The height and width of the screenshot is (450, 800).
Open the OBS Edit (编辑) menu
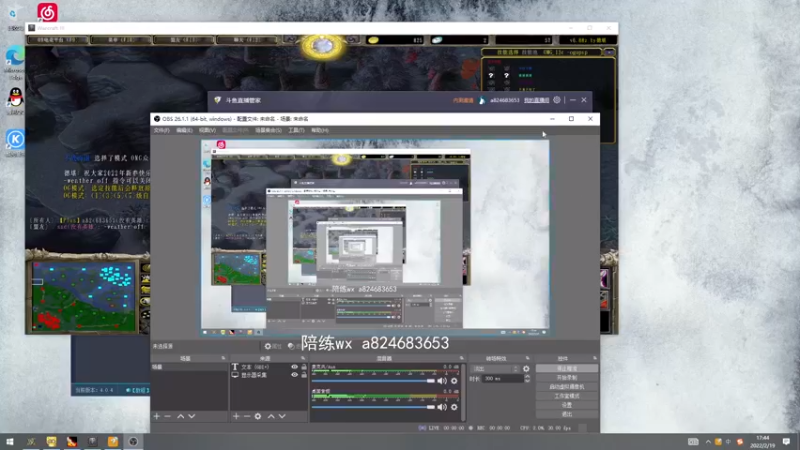click(x=184, y=131)
